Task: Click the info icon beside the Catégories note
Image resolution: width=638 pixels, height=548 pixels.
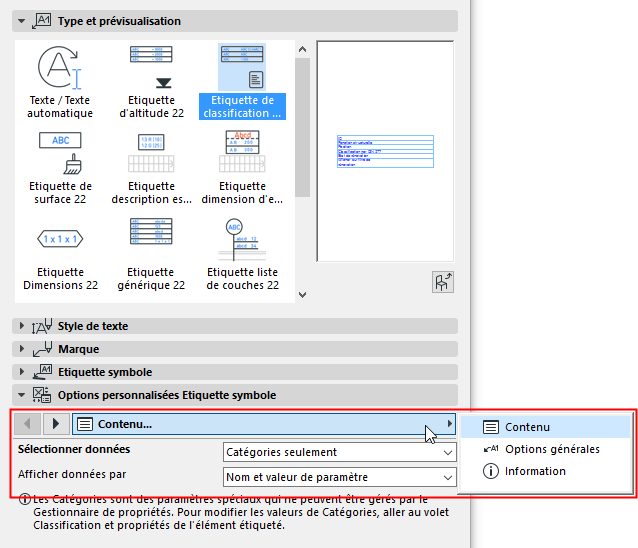Action: (x=25, y=499)
